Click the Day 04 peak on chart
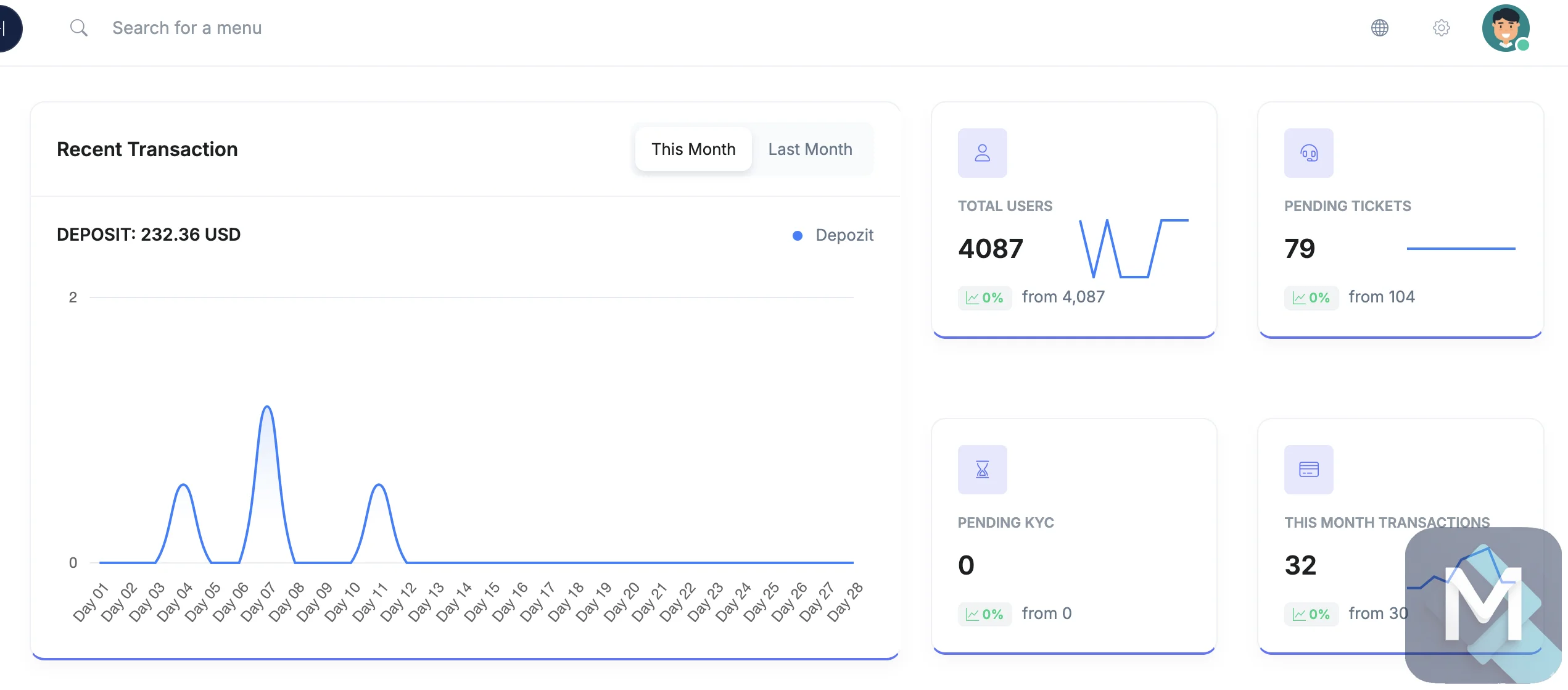The width and height of the screenshot is (1568, 690). point(183,485)
